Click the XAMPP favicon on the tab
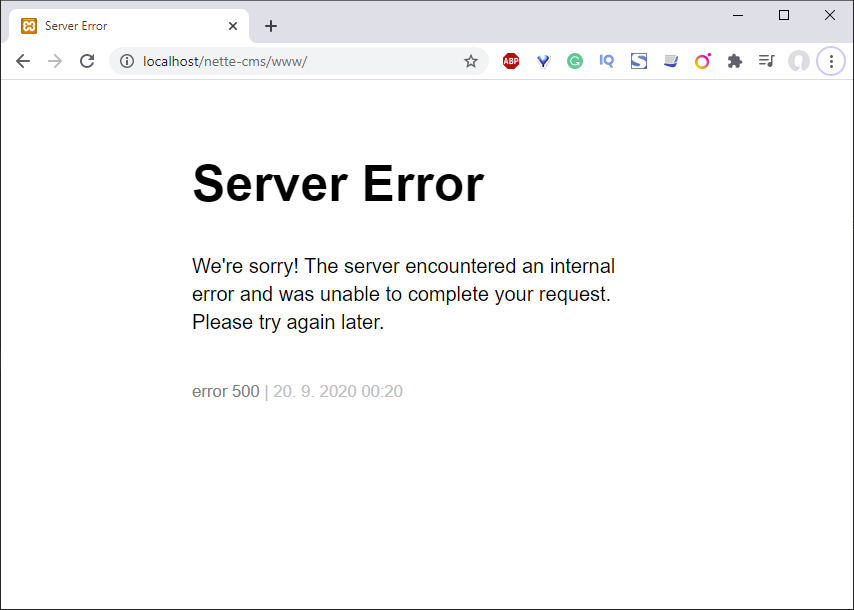 tap(27, 25)
